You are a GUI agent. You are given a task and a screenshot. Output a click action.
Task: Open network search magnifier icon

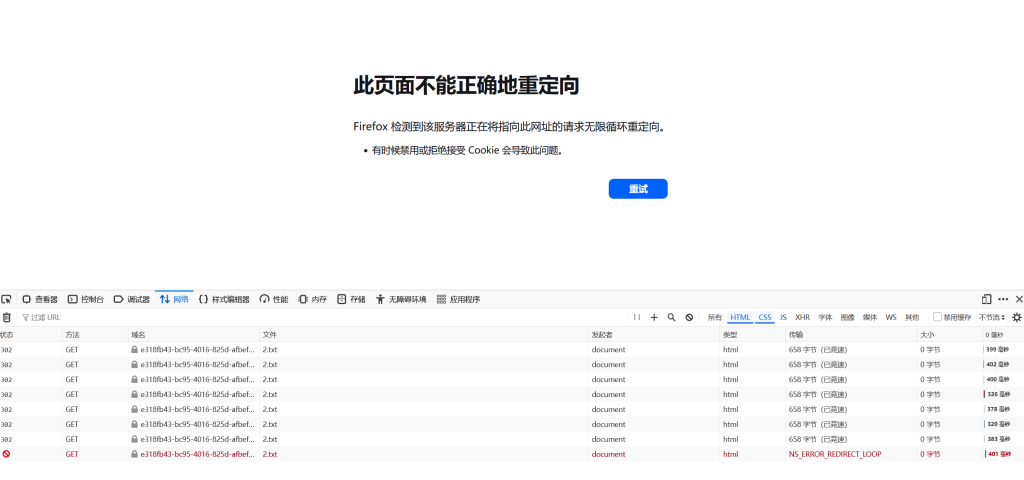[671, 317]
